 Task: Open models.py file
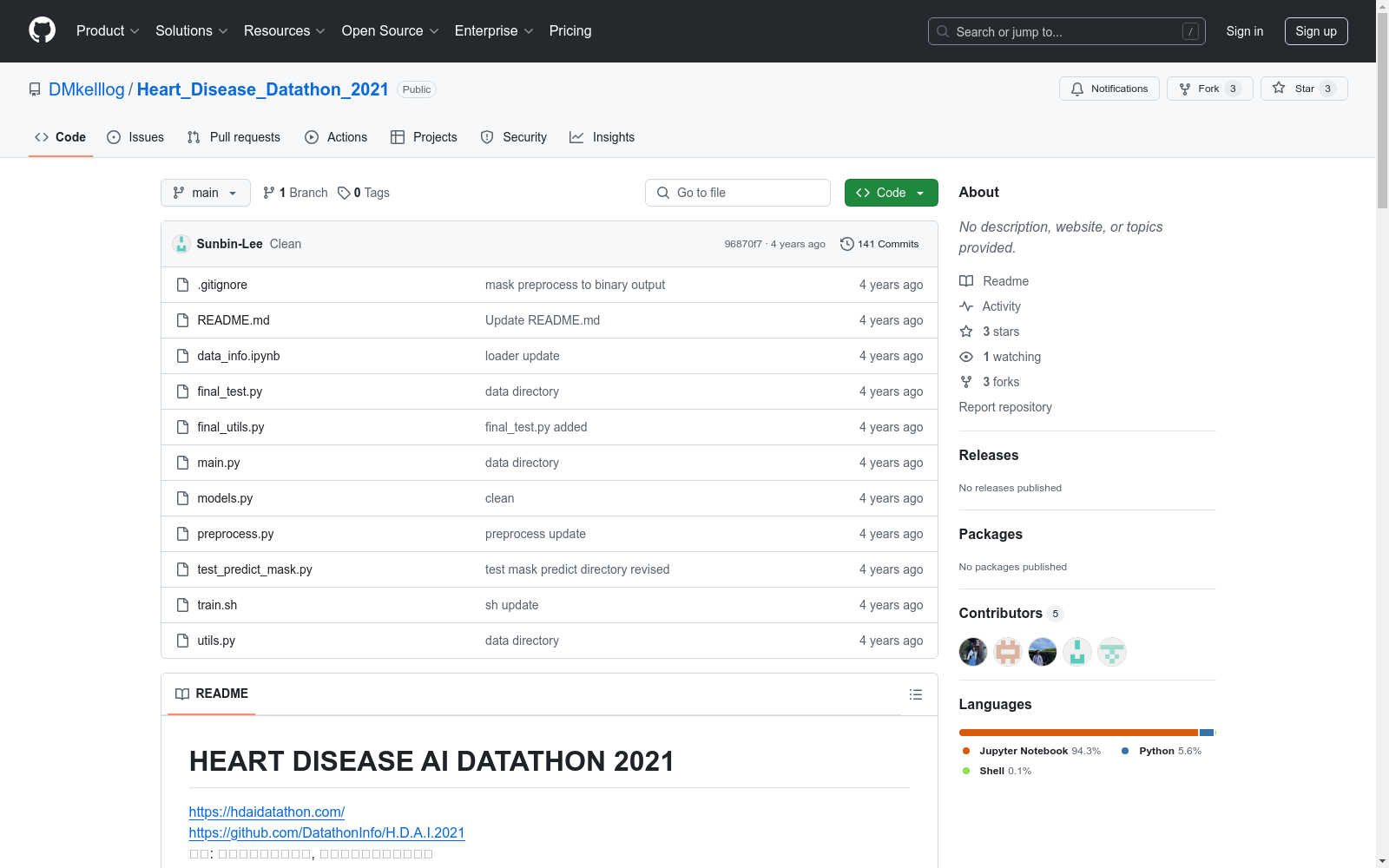225,498
